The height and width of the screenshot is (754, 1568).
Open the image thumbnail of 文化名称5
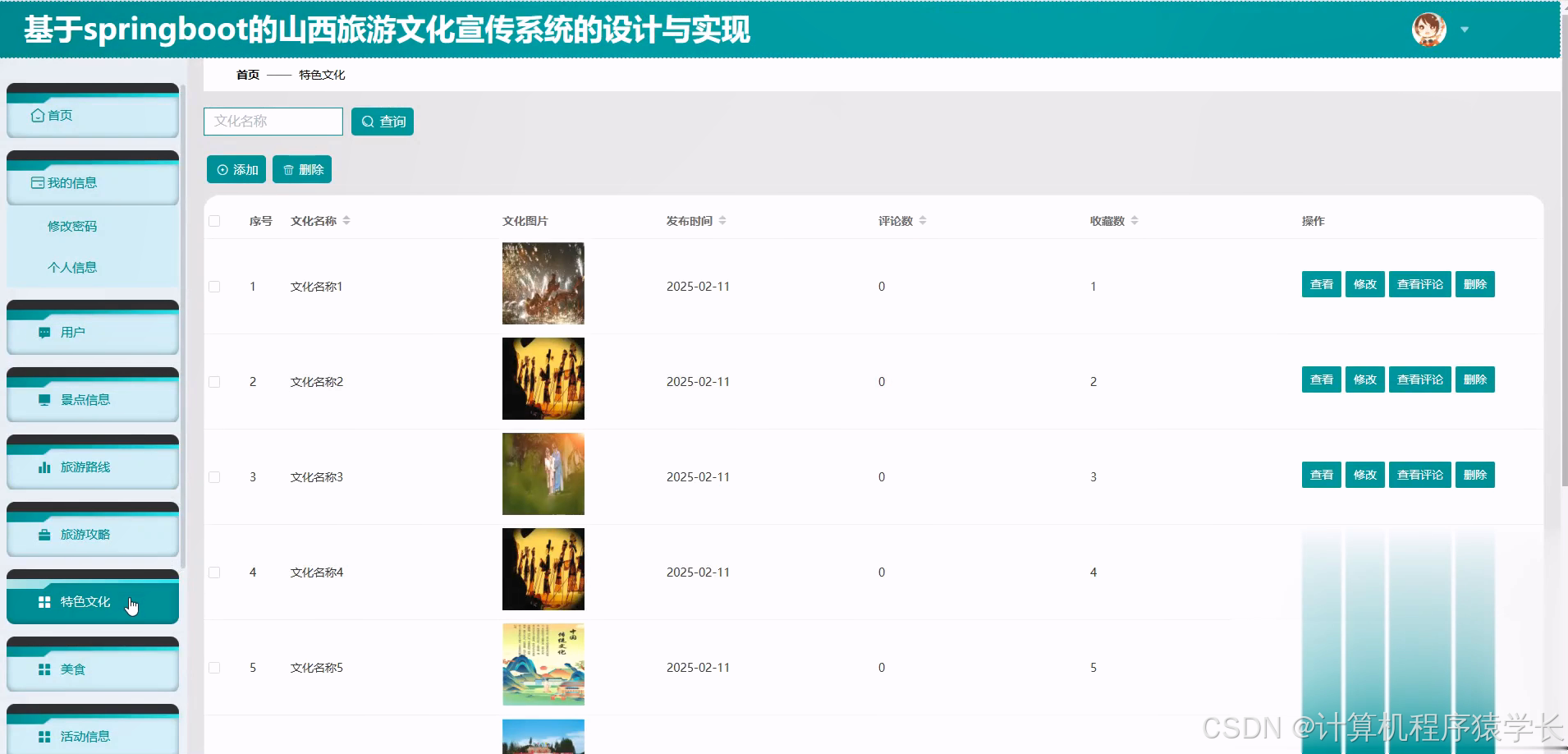pyautogui.click(x=543, y=664)
